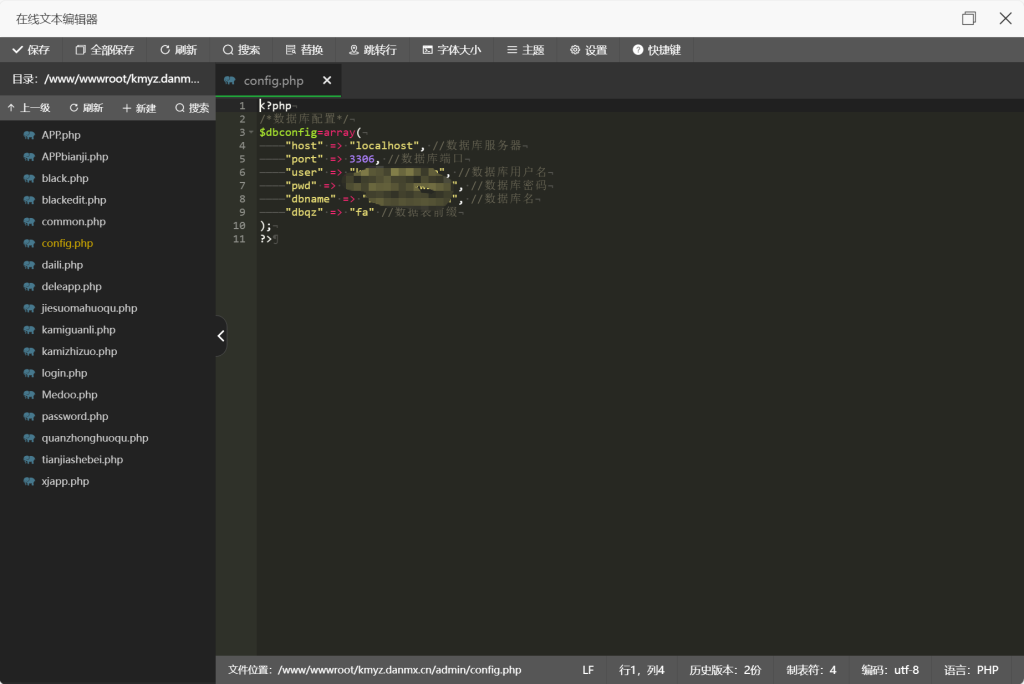Select the config.php editor tab
1024x684 pixels.
click(x=272, y=81)
